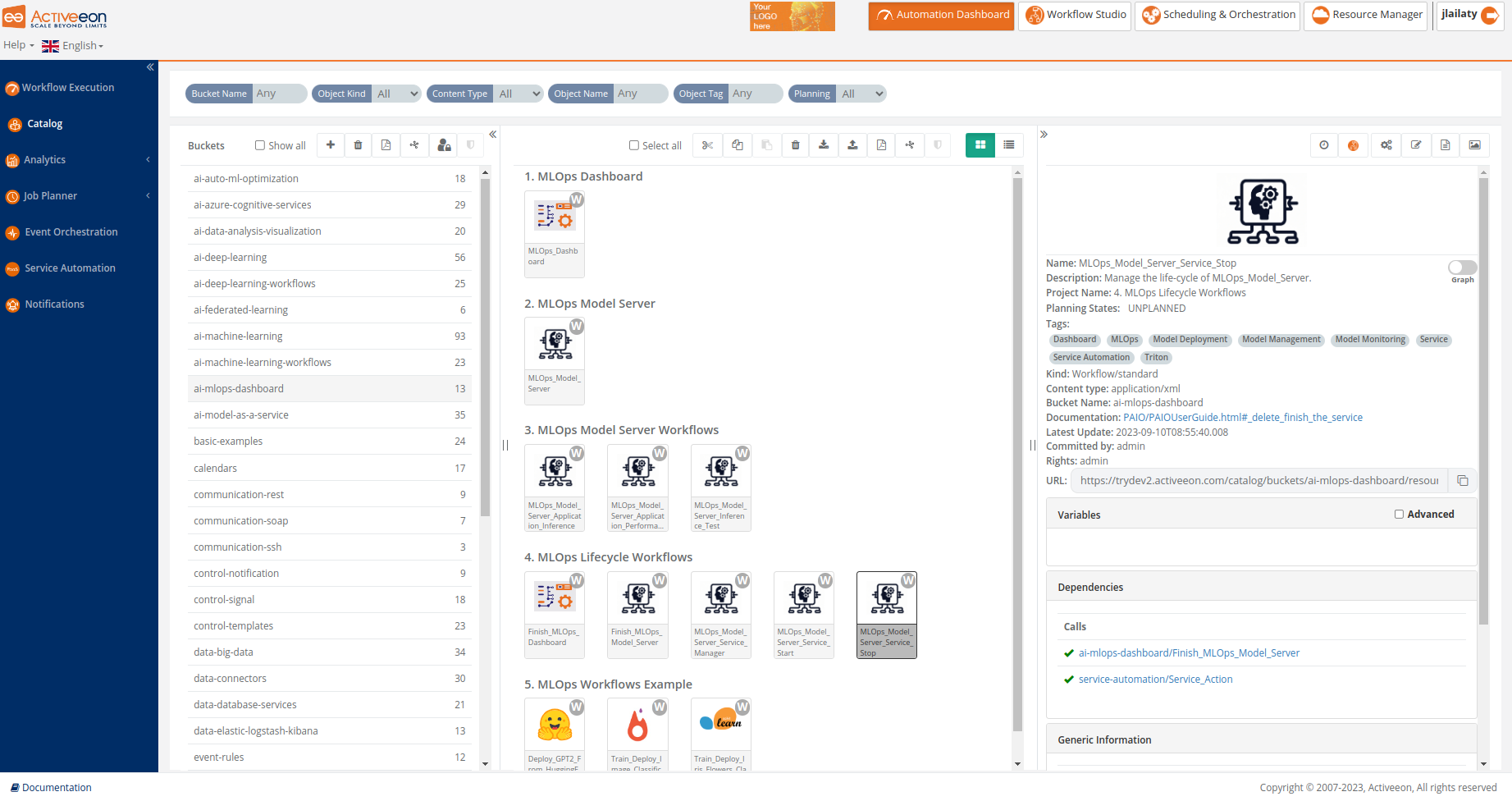Open the English language dropdown
Image resolution: width=1512 pixels, height=801 pixels.
pyautogui.click(x=73, y=46)
